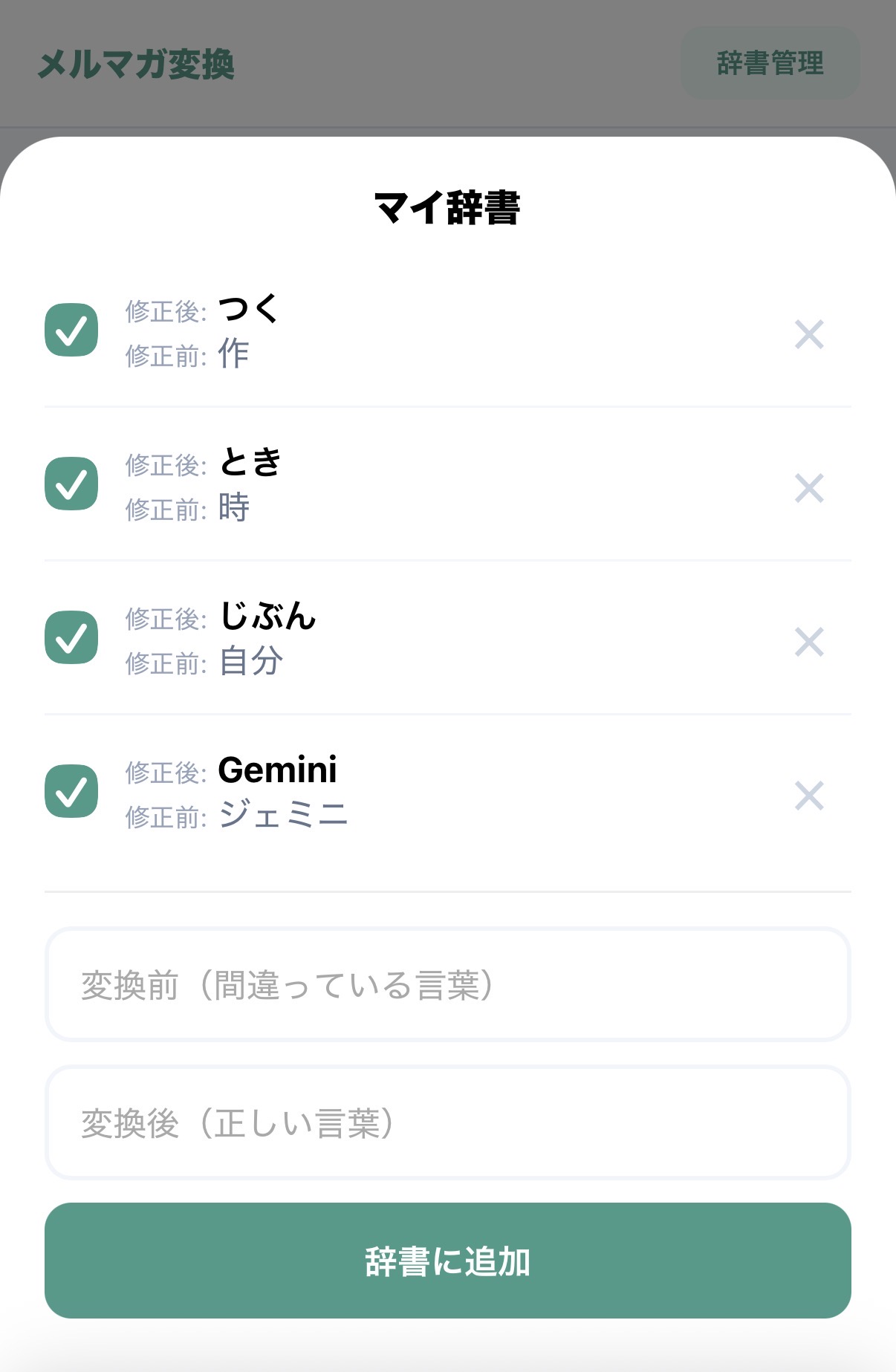Viewport: 896px width, 1372px height.
Task: Focus the 変換前 input field
Action: 447,985
